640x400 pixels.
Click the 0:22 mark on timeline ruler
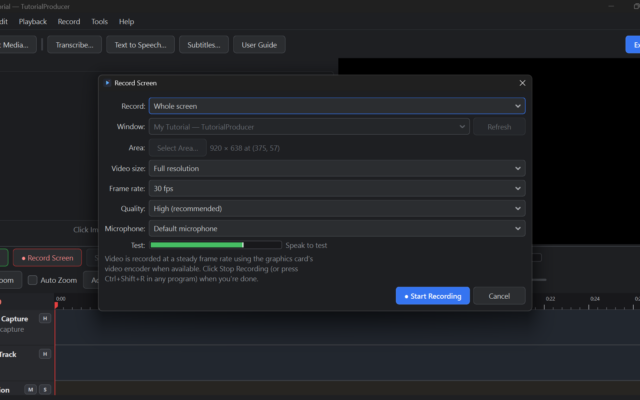[550, 299]
